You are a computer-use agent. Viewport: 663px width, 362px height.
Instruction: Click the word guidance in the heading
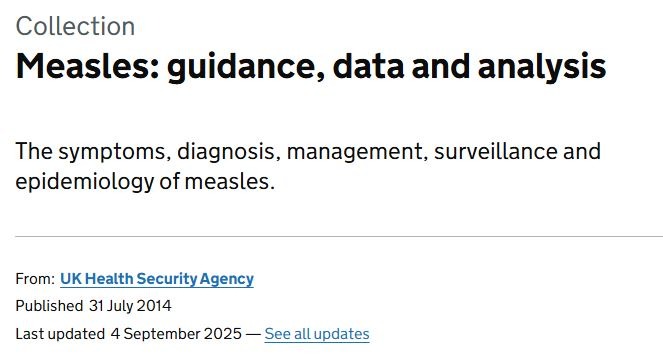(x=246, y=68)
